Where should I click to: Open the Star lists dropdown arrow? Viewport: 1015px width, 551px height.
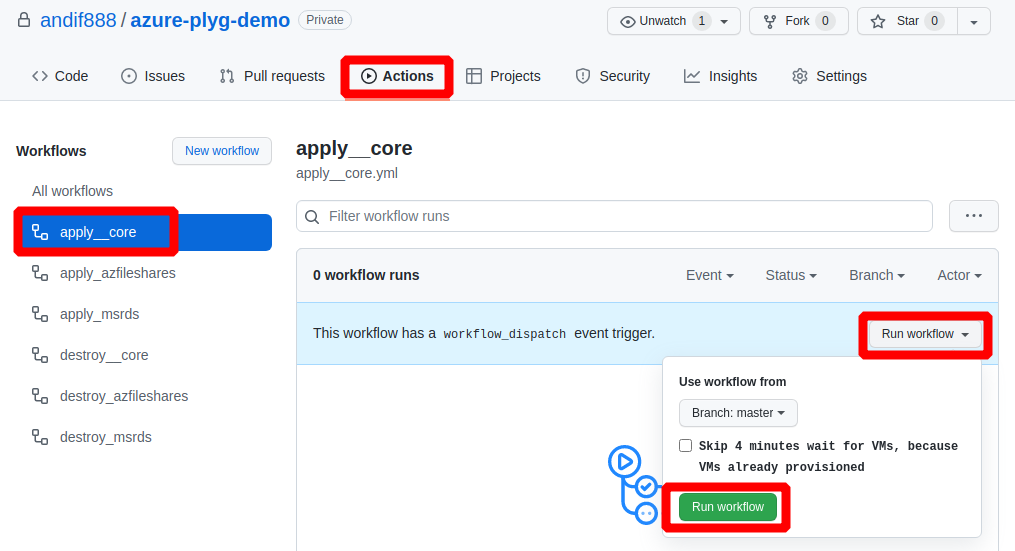tap(974, 22)
